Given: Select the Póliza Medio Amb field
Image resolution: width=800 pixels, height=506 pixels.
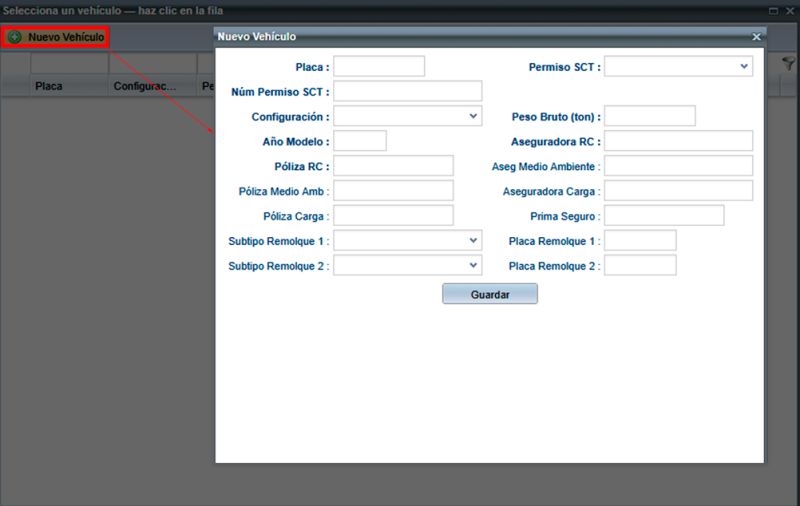Looking at the screenshot, I should pos(393,191).
